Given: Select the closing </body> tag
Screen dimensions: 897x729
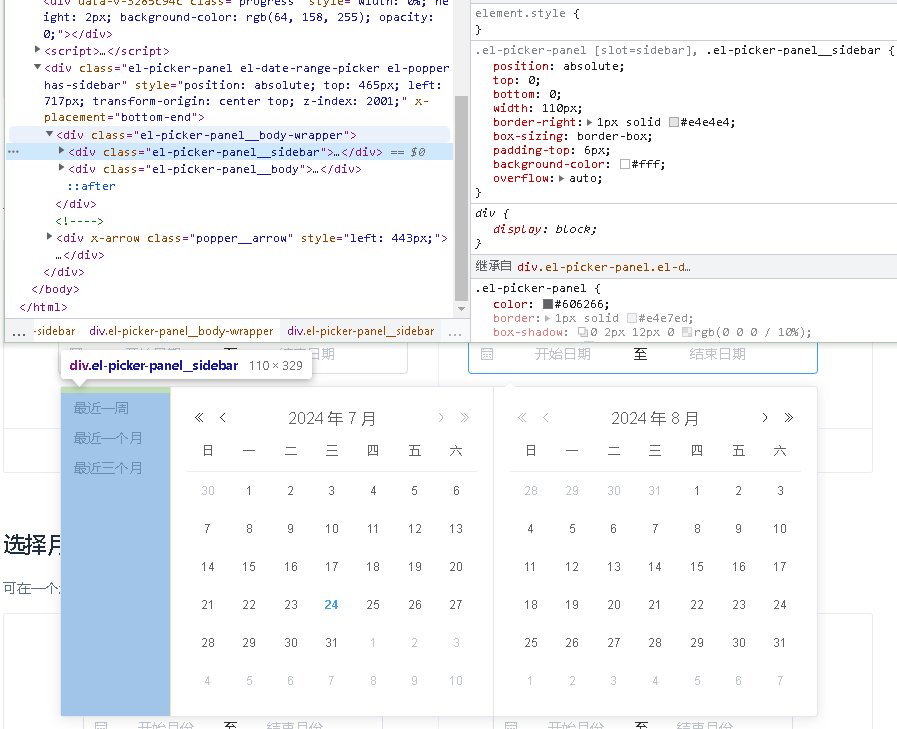Looking at the screenshot, I should 55,289.
